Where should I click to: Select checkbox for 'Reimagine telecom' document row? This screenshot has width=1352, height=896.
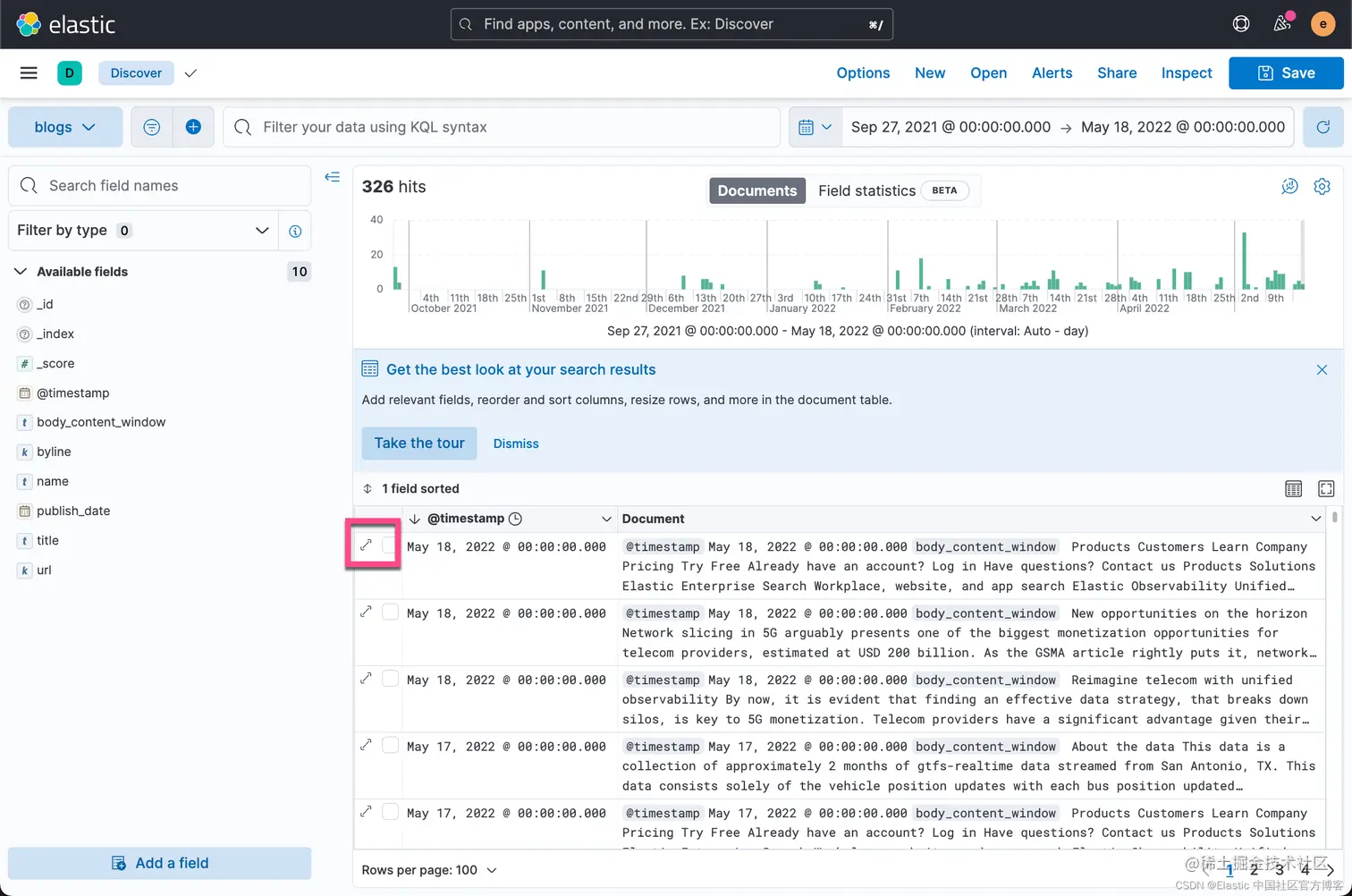tap(390, 679)
